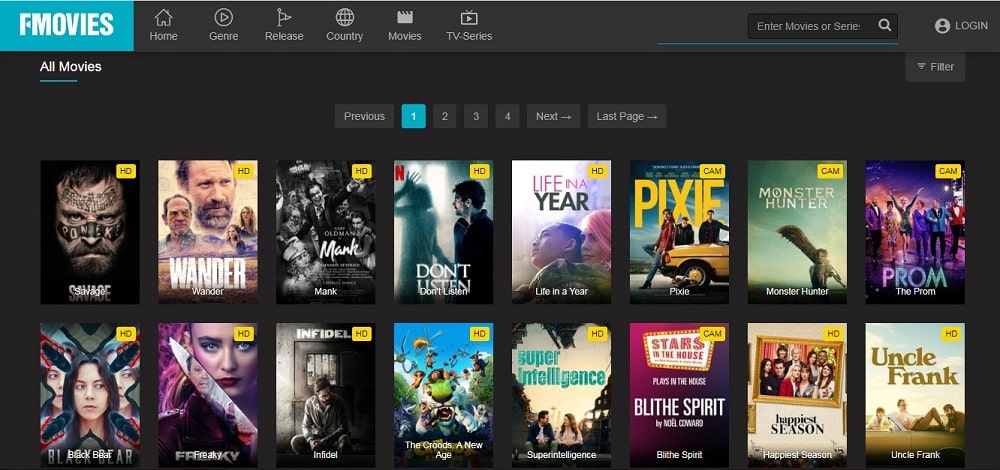Click the Home house icon

pyautogui.click(x=164, y=17)
